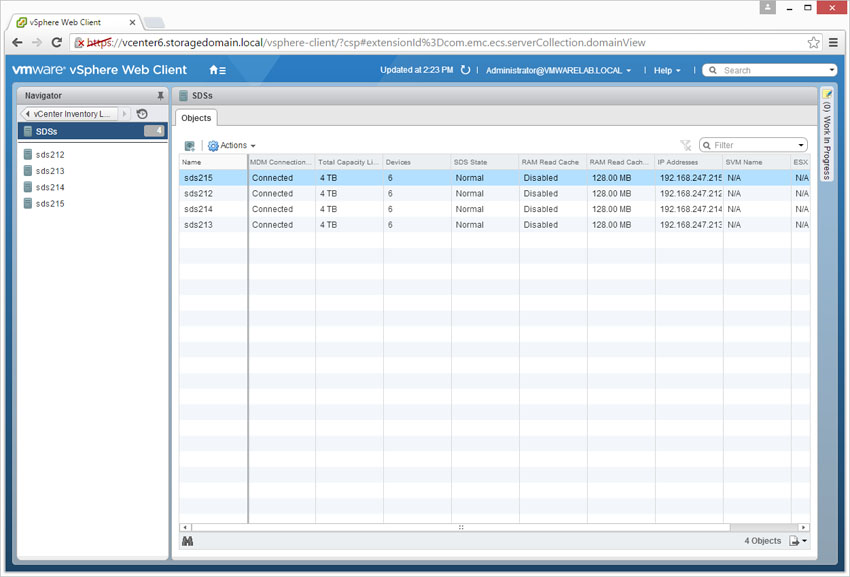Sort by Devices column header
Image resolution: width=850 pixels, height=577 pixels.
click(x=417, y=162)
